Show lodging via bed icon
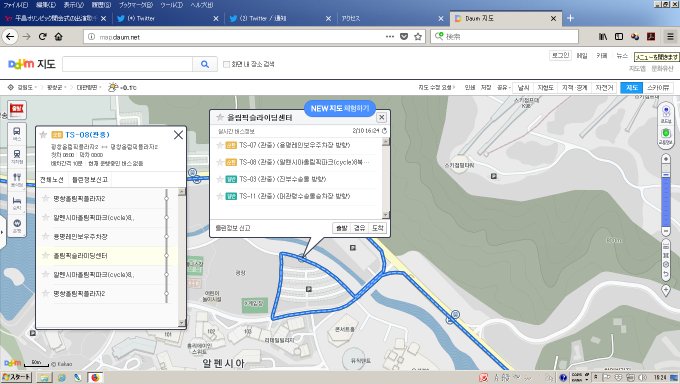Screen dimensions: 680x384 (x=16, y=203)
